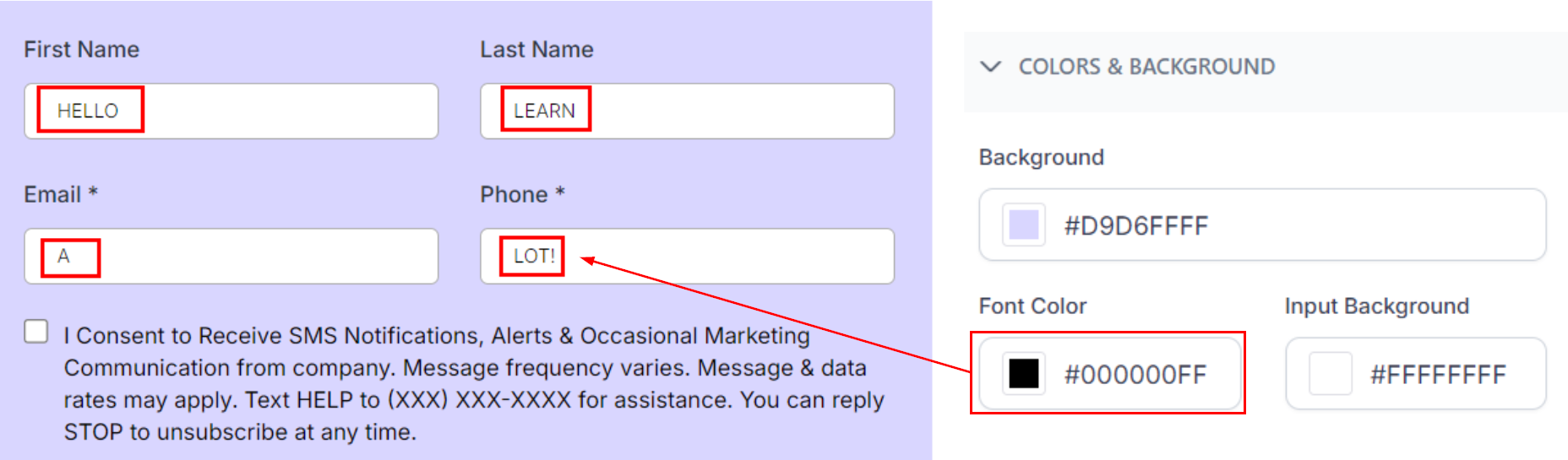This screenshot has height=460, width=1568.
Task: Open the black Font Color swatch
Action: tap(1024, 374)
